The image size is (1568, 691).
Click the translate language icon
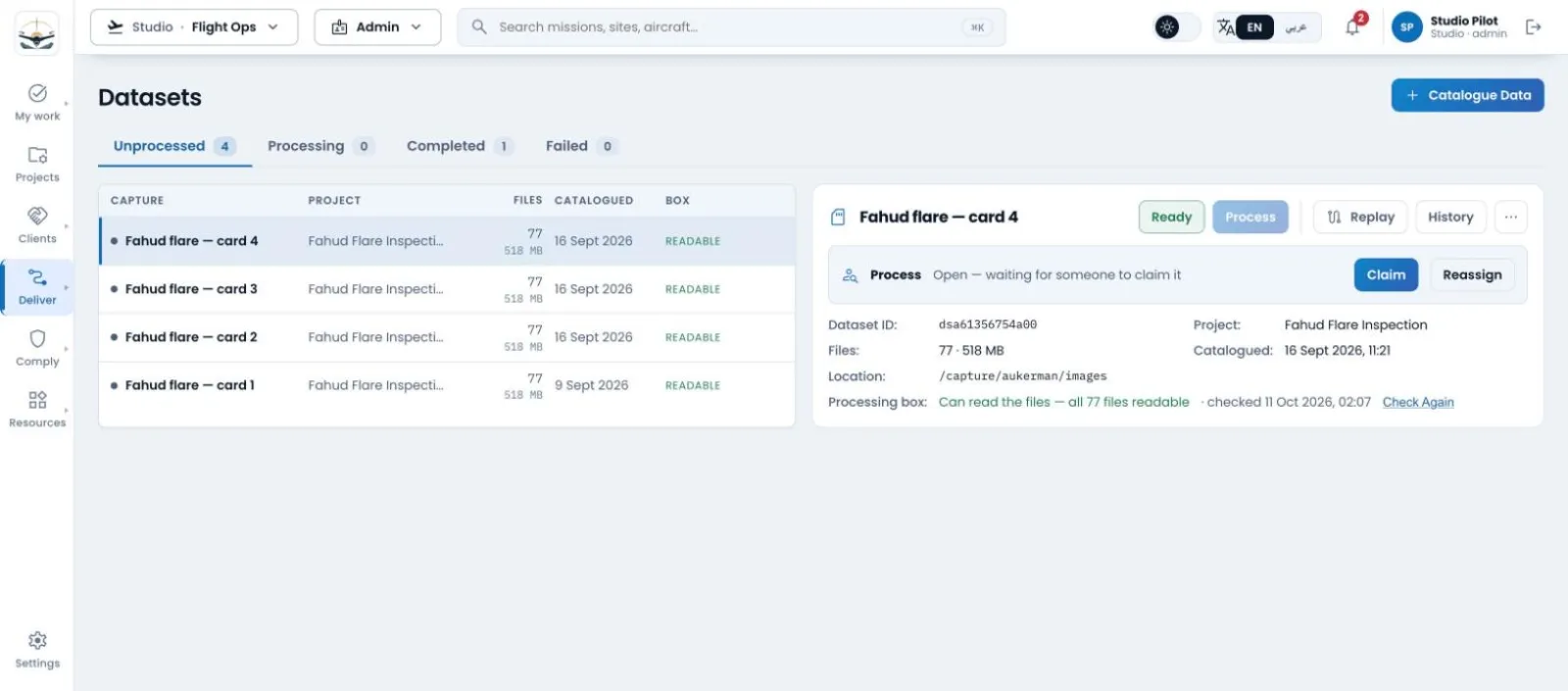(x=1225, y=27)
